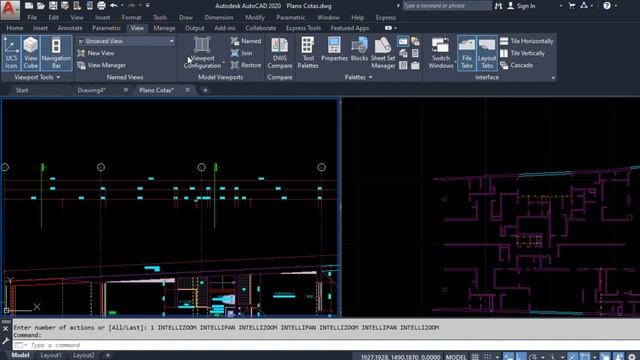Click the Plot printer icon
This screenshot has height=360, width=640.
pyautogui.click(x=101, y=6)
